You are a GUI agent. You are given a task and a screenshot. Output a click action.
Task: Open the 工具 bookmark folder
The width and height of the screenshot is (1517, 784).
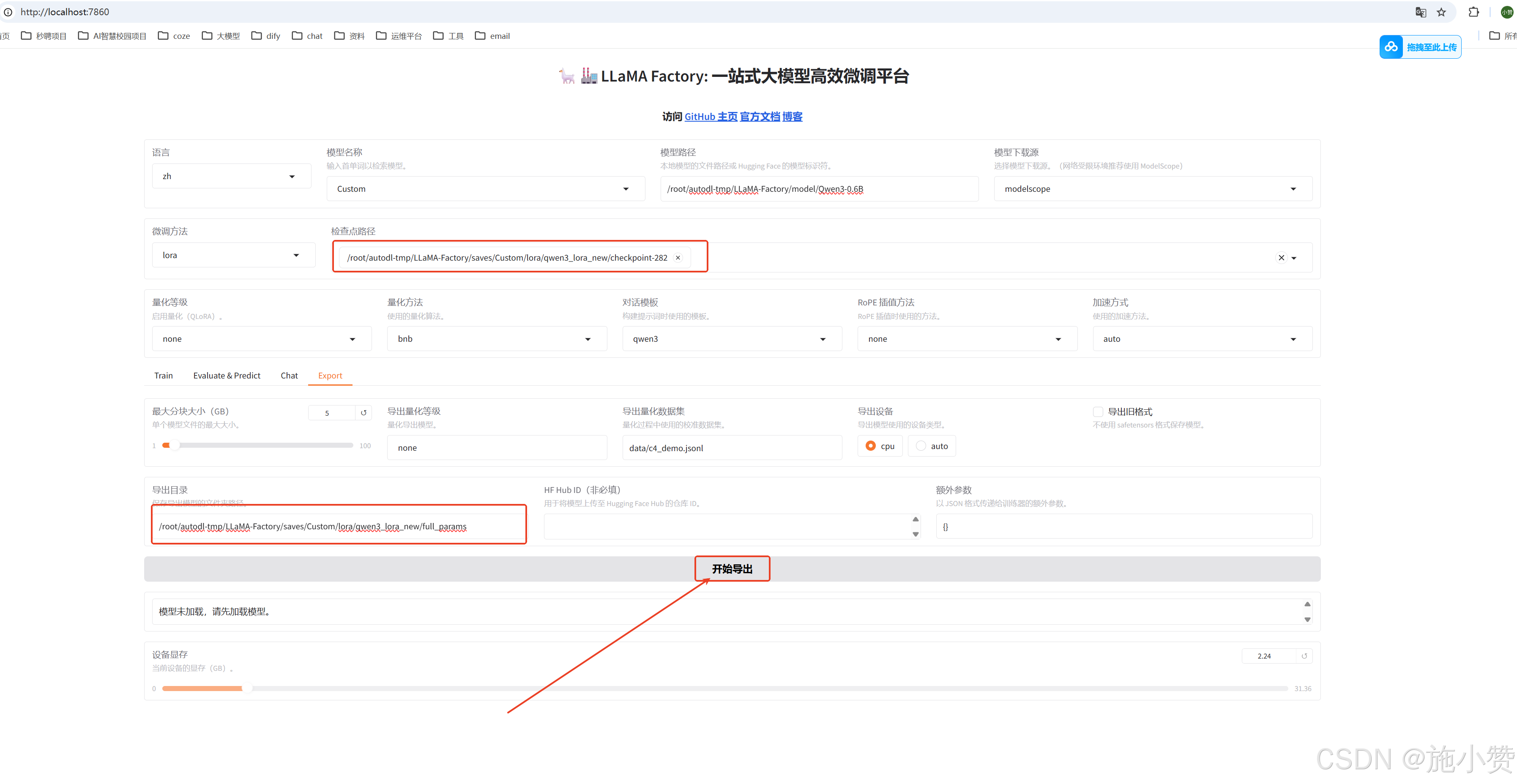click(x=449, y=36)
